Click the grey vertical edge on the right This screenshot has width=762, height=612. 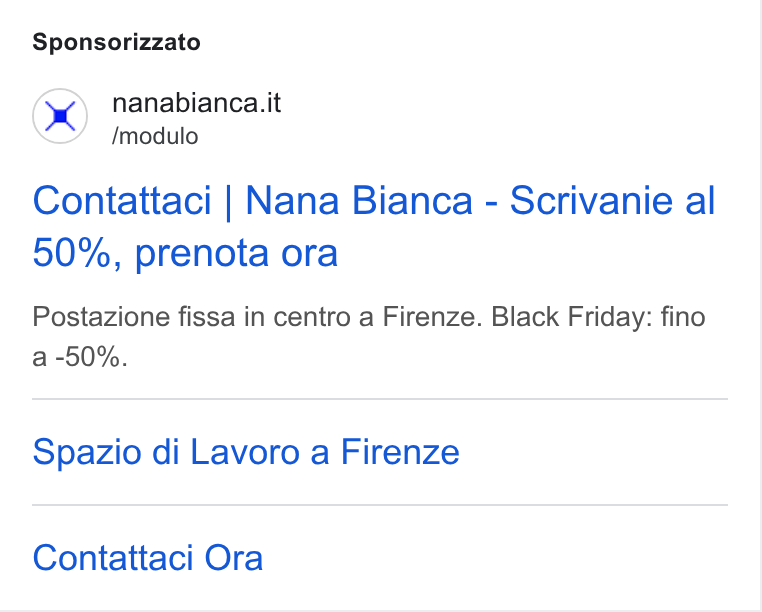760,306
